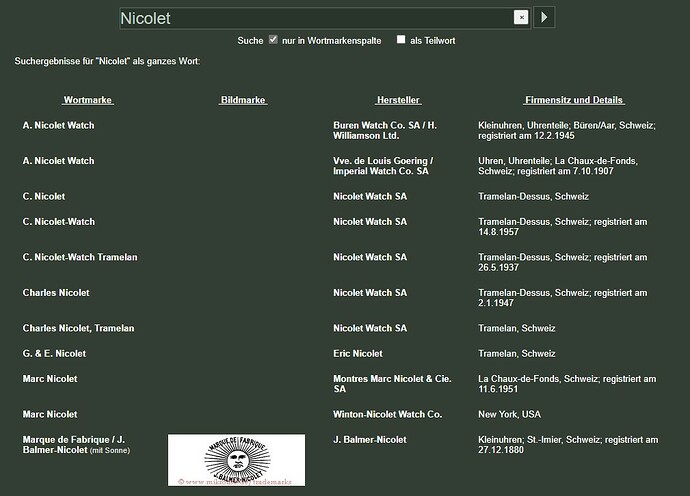Image resolution: width=690 pixels, height=496 pixels.
Task: Click the 'G. & E. Nicolet' wordmark
Action: 54,353
